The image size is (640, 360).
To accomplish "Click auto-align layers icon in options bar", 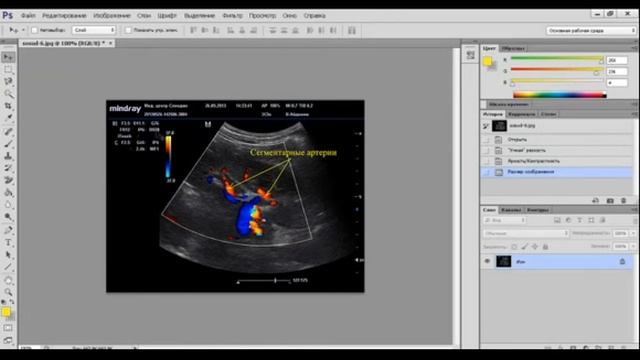I will 352,30.
